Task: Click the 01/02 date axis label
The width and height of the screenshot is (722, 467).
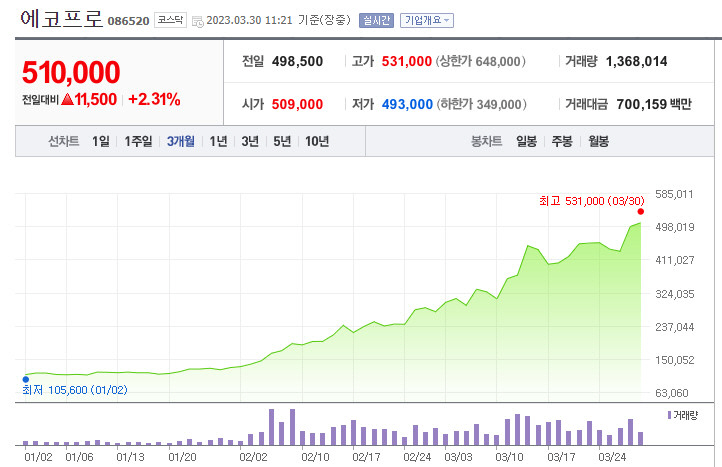Action: 38,457
